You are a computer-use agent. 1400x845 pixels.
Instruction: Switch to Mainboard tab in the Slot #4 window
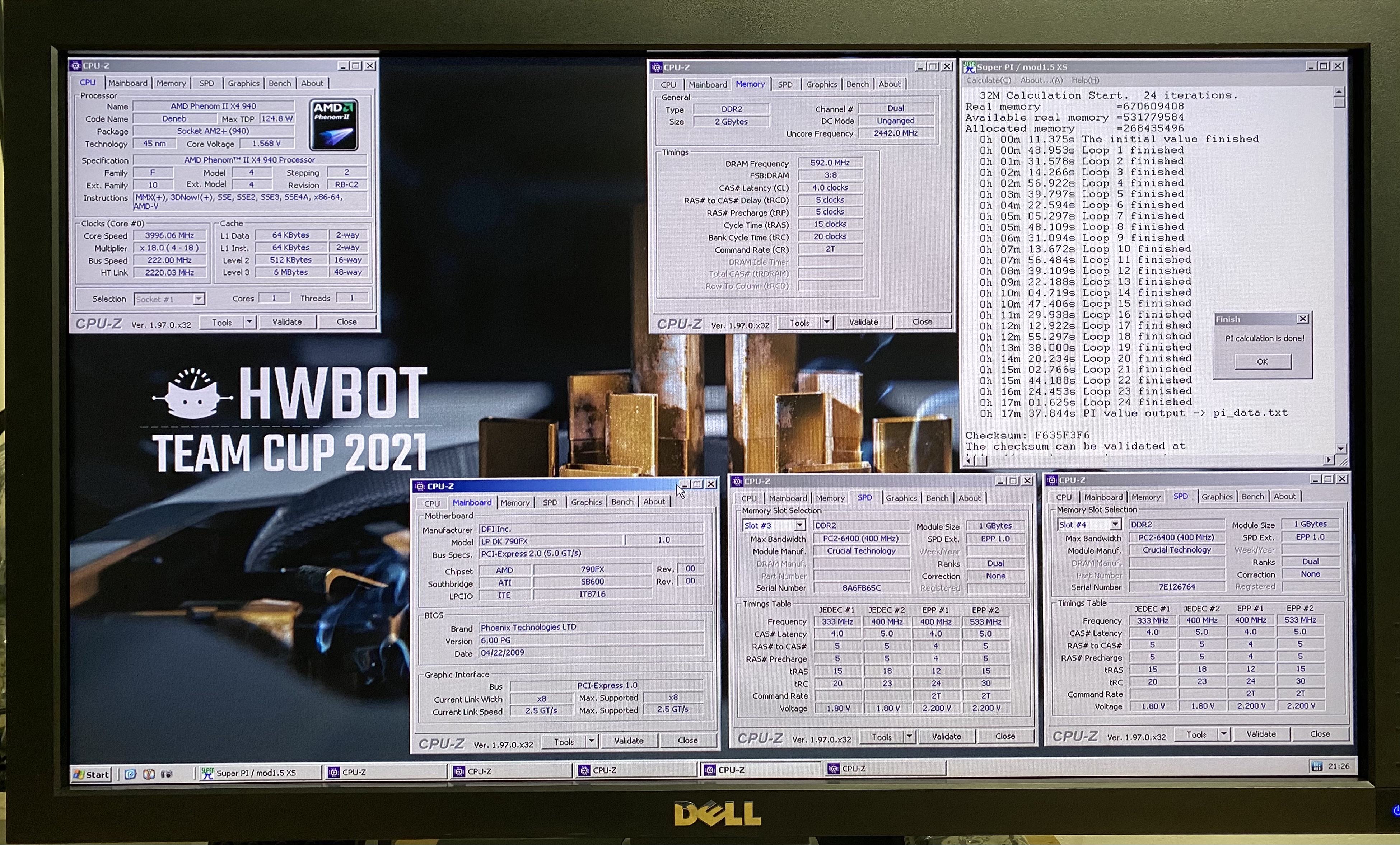coord(1103,497)
